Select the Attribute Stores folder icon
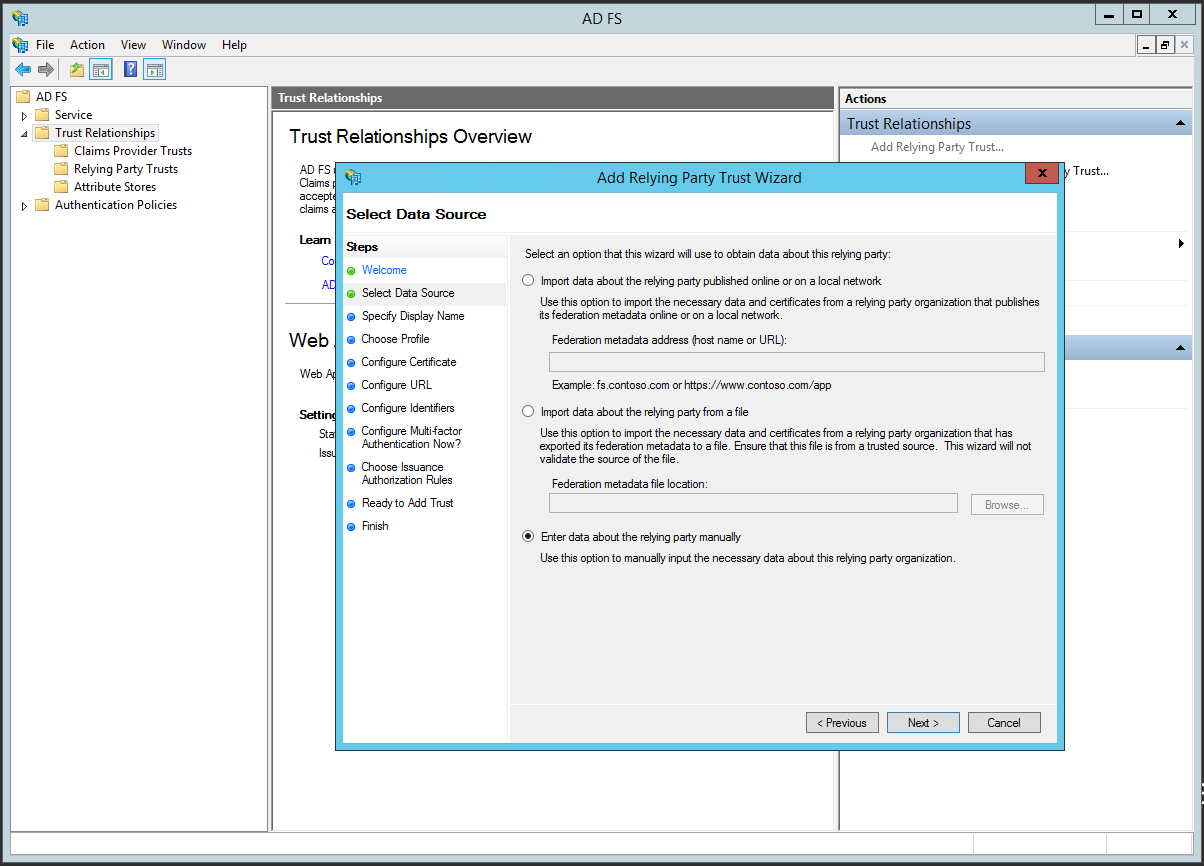 [x=61, y=187]
